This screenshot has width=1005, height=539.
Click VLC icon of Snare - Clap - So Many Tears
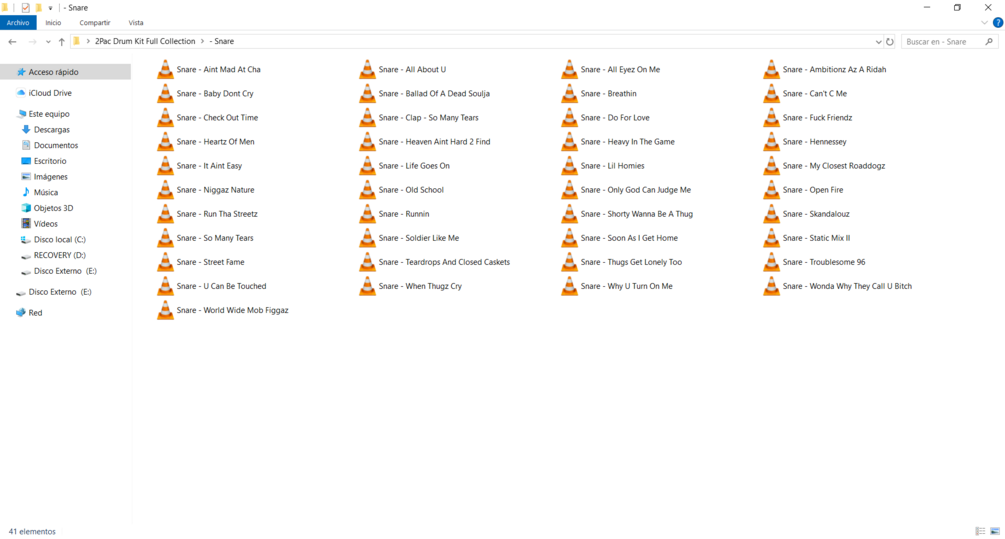click(367, 117)
